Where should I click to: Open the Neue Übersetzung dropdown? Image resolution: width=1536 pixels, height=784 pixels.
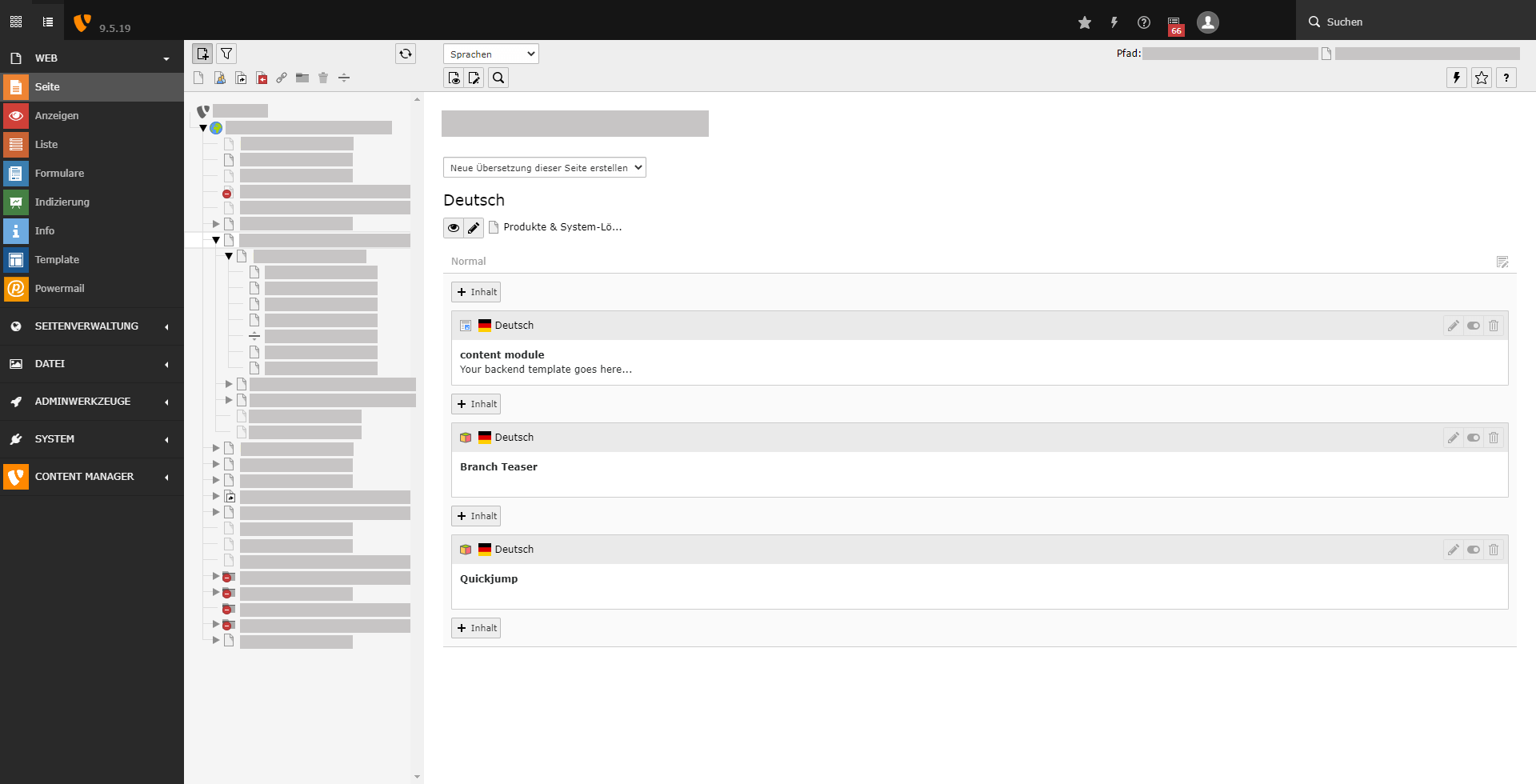[544, 167]
